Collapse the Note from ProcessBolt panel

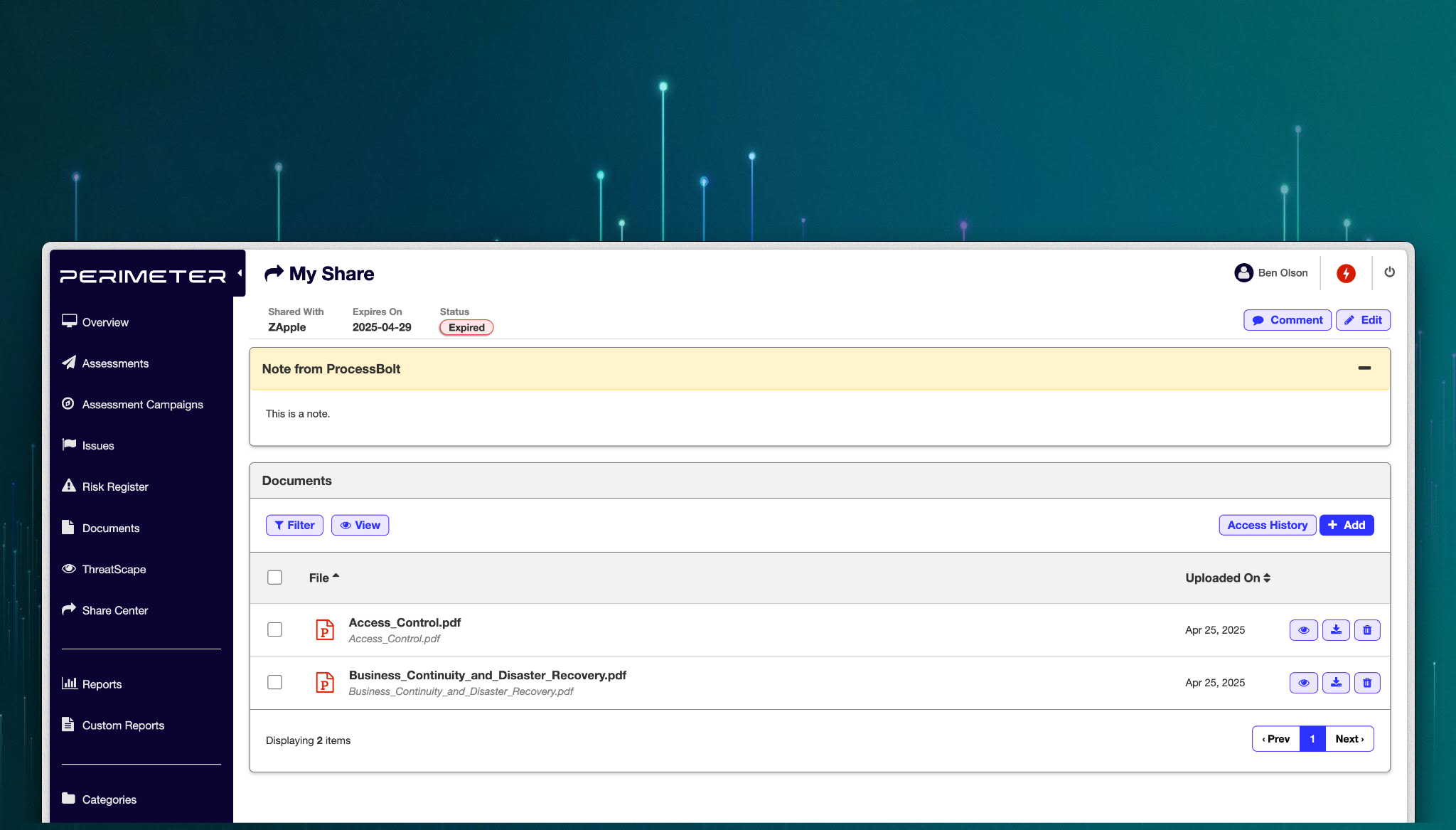pos(1364,368)
